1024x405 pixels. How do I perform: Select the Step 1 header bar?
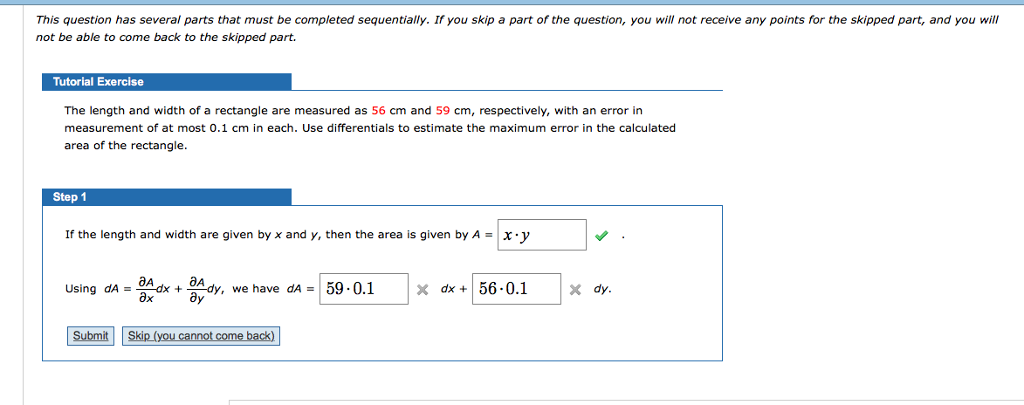pos(167,197)
